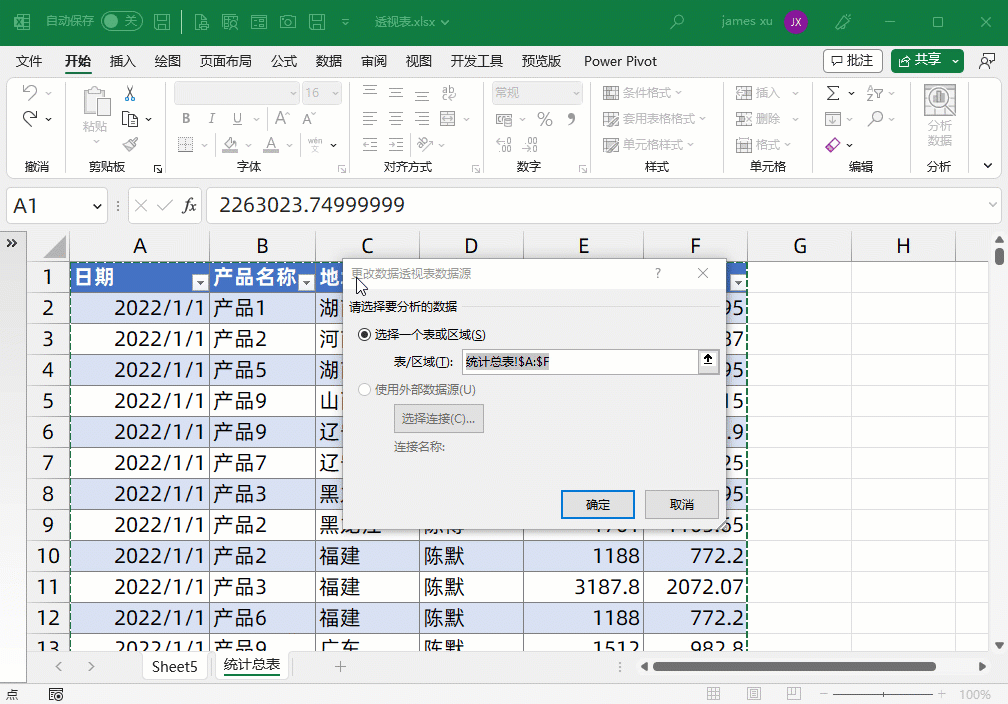This screenshot has height=704, width=1008.
Task: Click the Sort and Filter icon
Action: 874,93
